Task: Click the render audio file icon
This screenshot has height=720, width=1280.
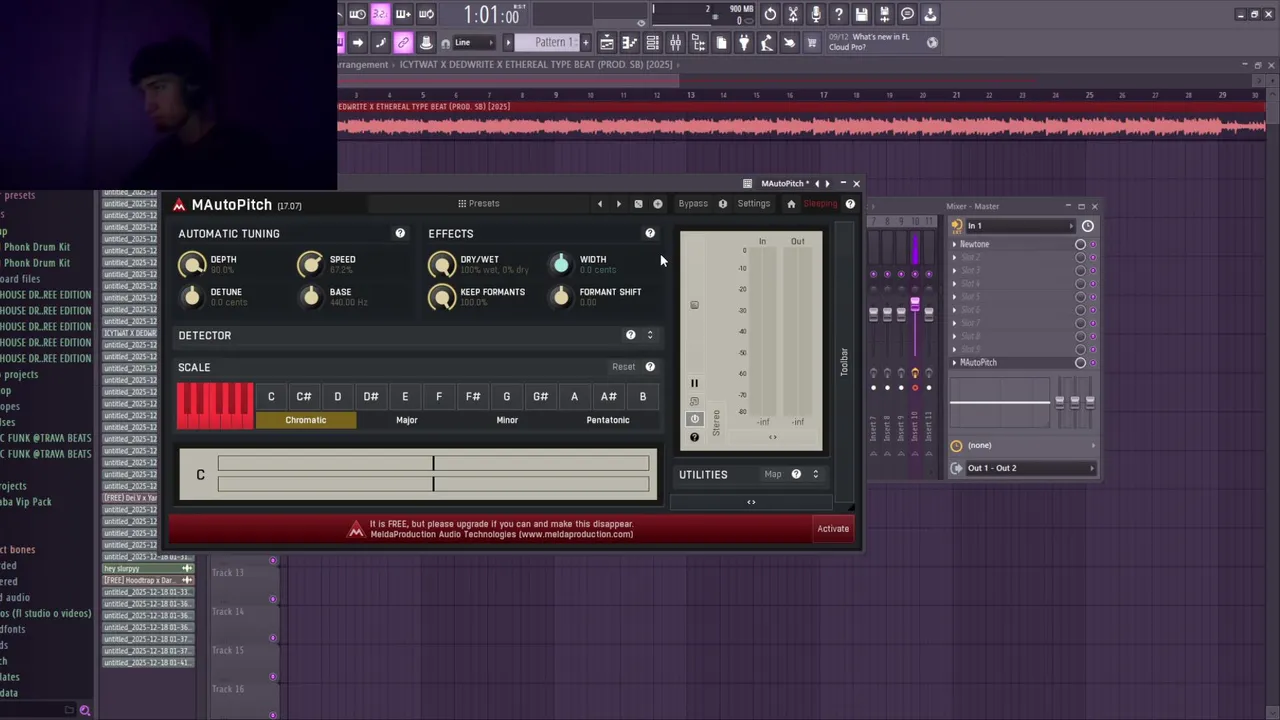Action: click(x=885, y=14)
